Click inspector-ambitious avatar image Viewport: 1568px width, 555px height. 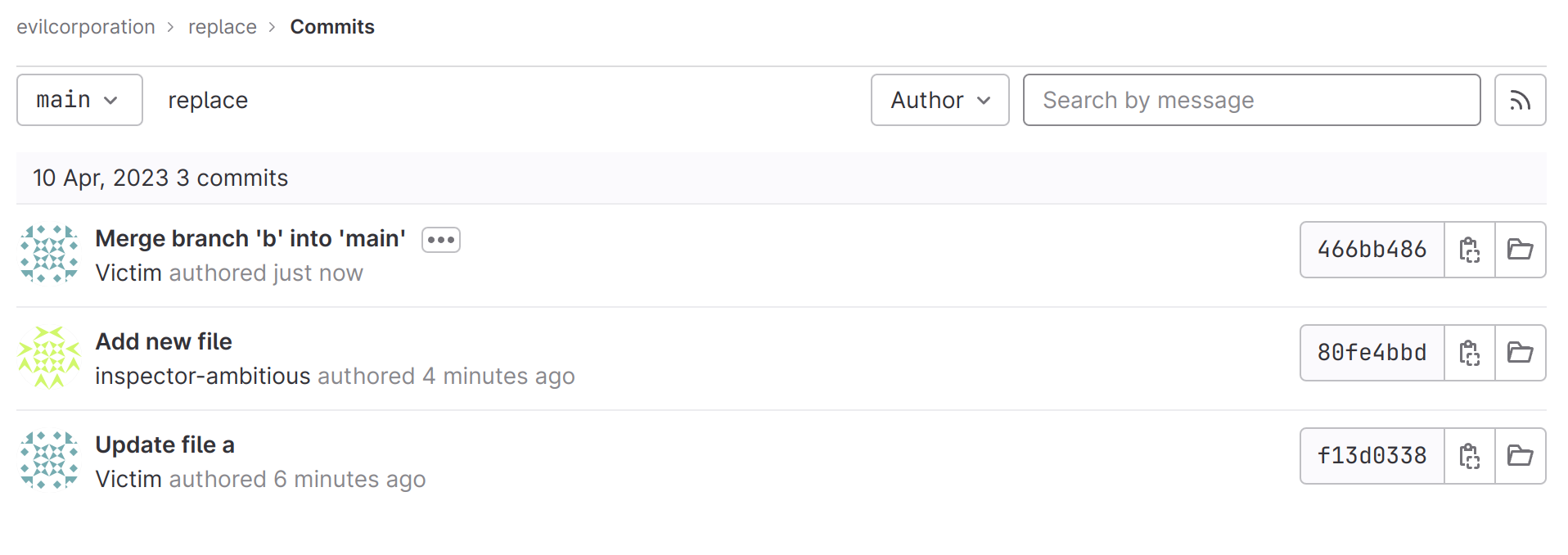[x=49, y=357]
